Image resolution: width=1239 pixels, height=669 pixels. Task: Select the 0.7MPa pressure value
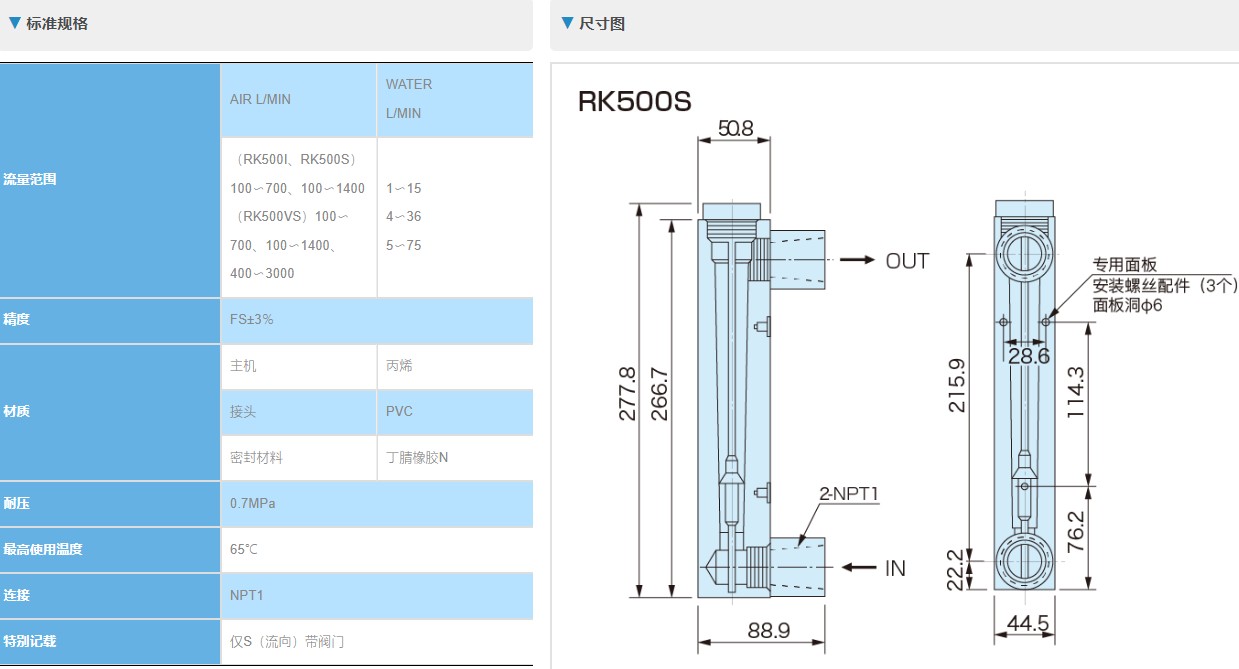coord(252,503)
